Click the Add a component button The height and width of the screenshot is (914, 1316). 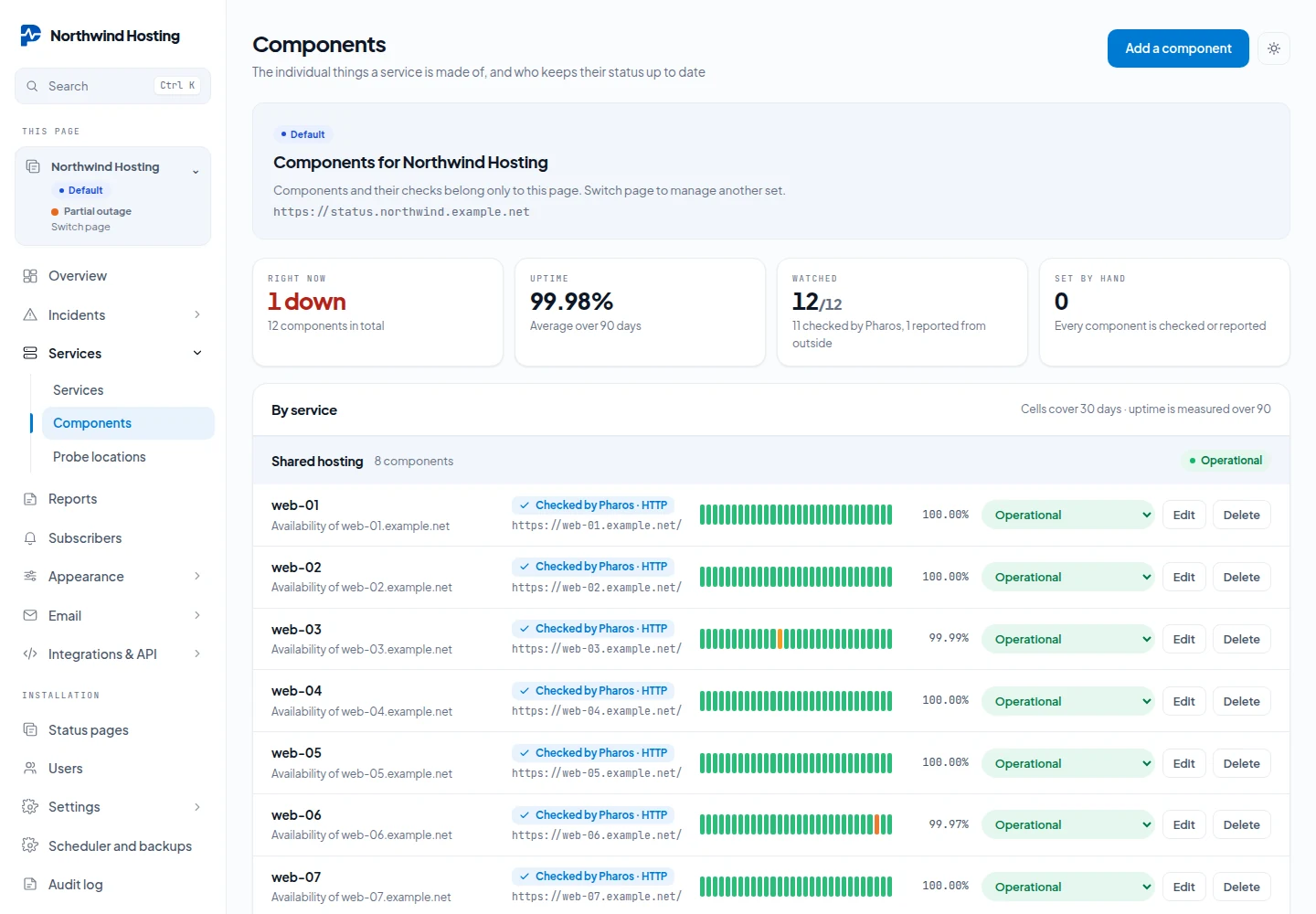click(x=1178, y=48)
